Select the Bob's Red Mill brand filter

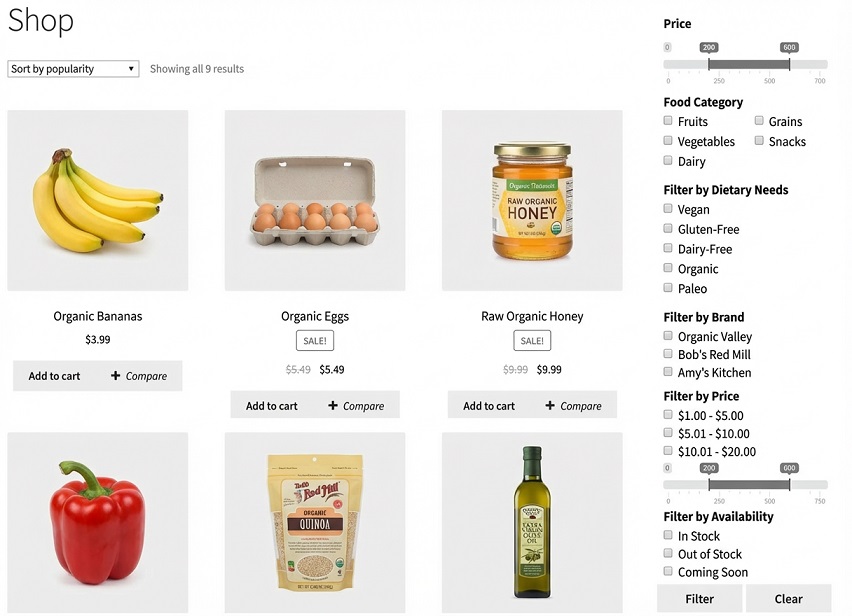point(668,354)
